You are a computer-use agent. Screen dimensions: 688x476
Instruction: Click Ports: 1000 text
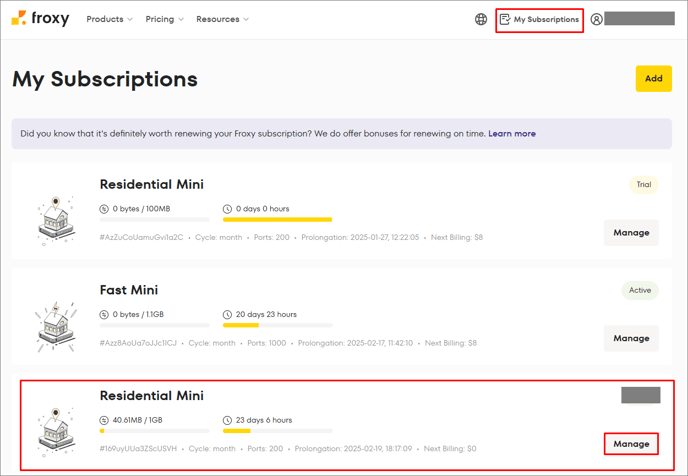point(267,343)
